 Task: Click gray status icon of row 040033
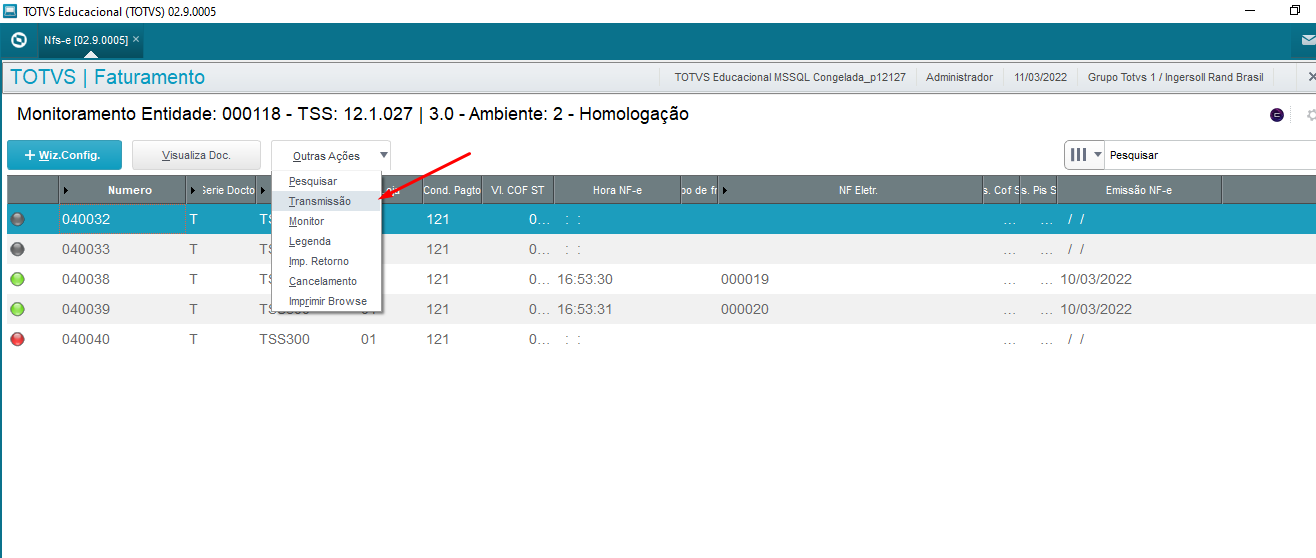point(17,249)
